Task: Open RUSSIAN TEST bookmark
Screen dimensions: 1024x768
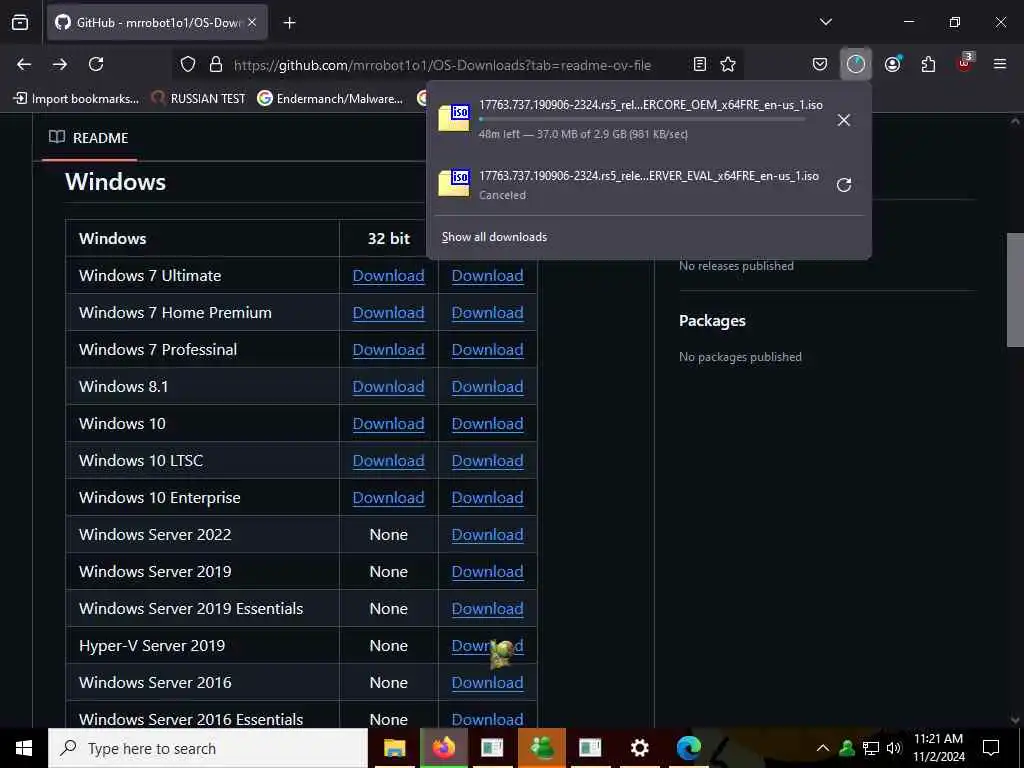Action: click(198, 99)
